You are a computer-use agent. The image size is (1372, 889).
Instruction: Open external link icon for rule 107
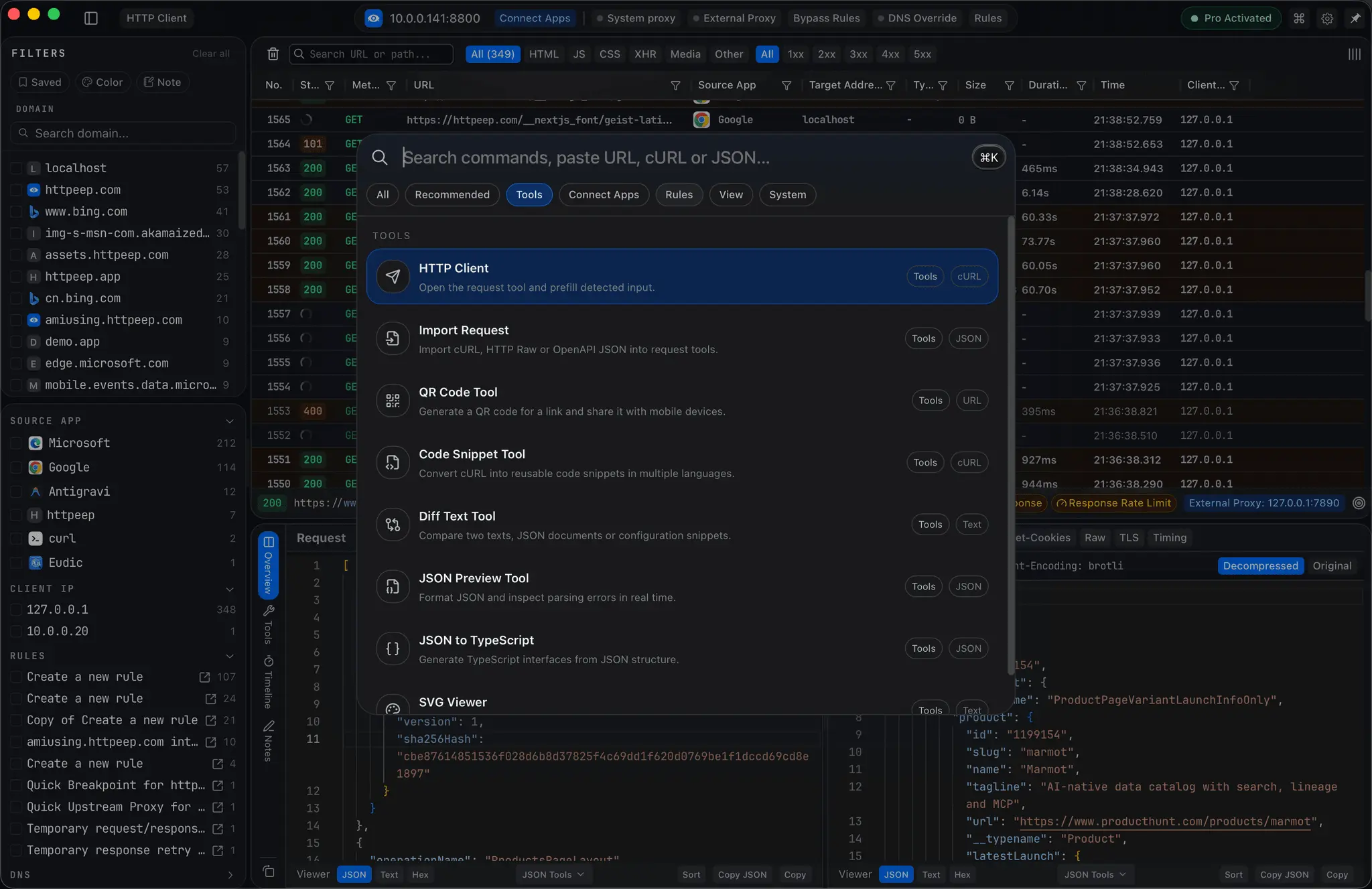tap(205, 677)
